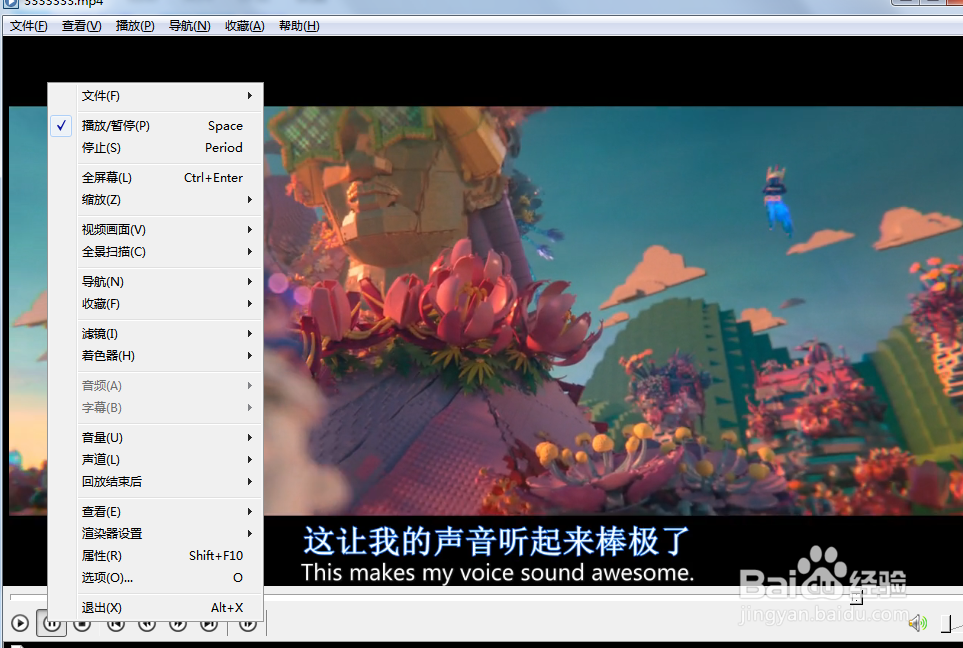Open the 滤镜(I) submenu

(x=100, y=333)
